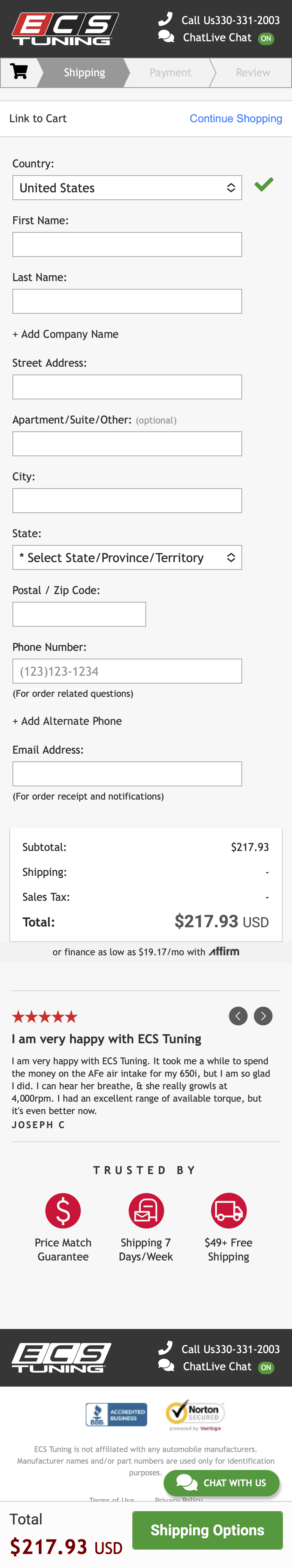
Task: Click the $49+ Free Shipping truck icon
Action: click(228, 1210)
